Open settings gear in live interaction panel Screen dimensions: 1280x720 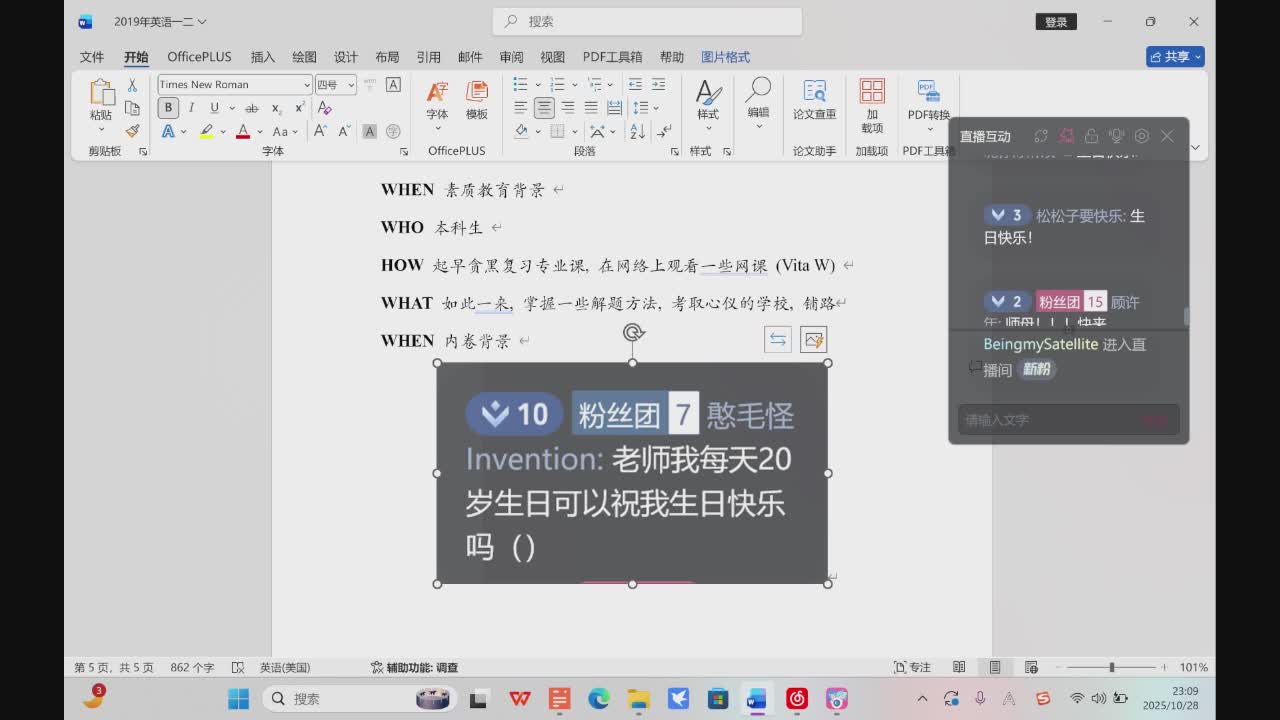[x=1141, y=136]
